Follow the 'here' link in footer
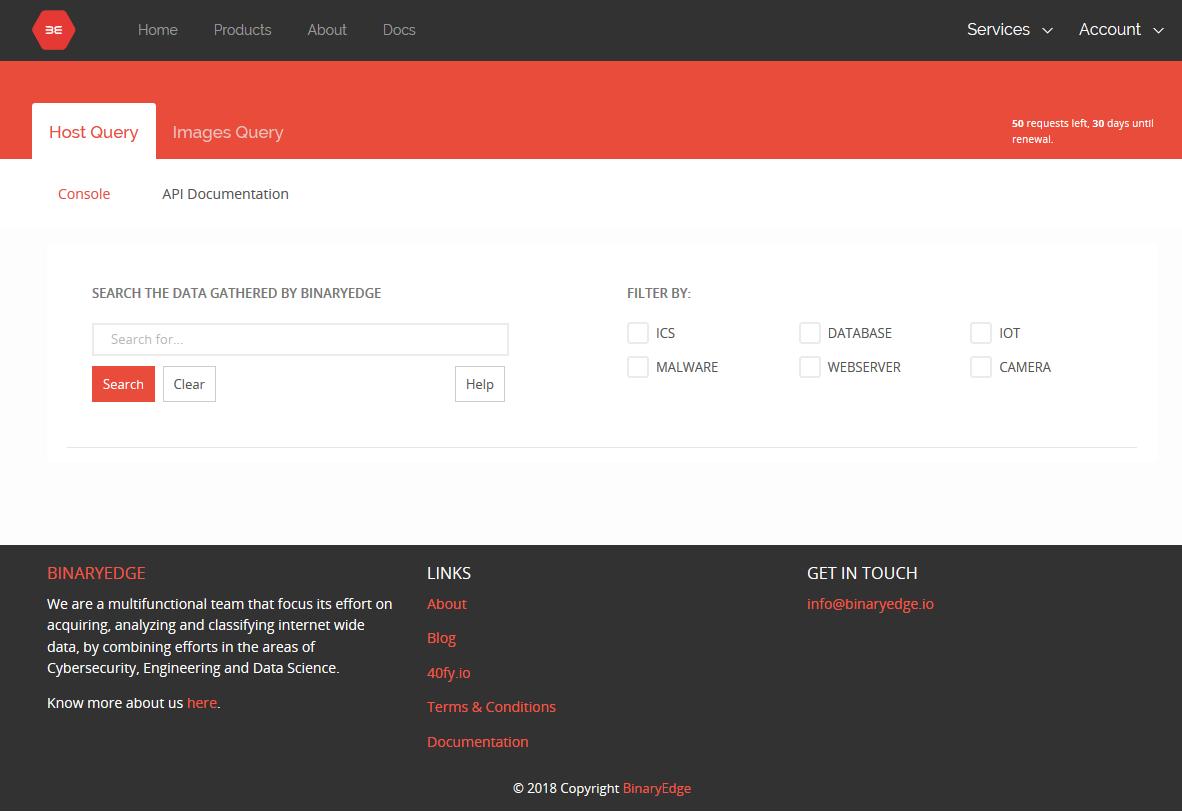Image resolution: width=1182 pixels, height=812 pixels. tap(202, 703)
